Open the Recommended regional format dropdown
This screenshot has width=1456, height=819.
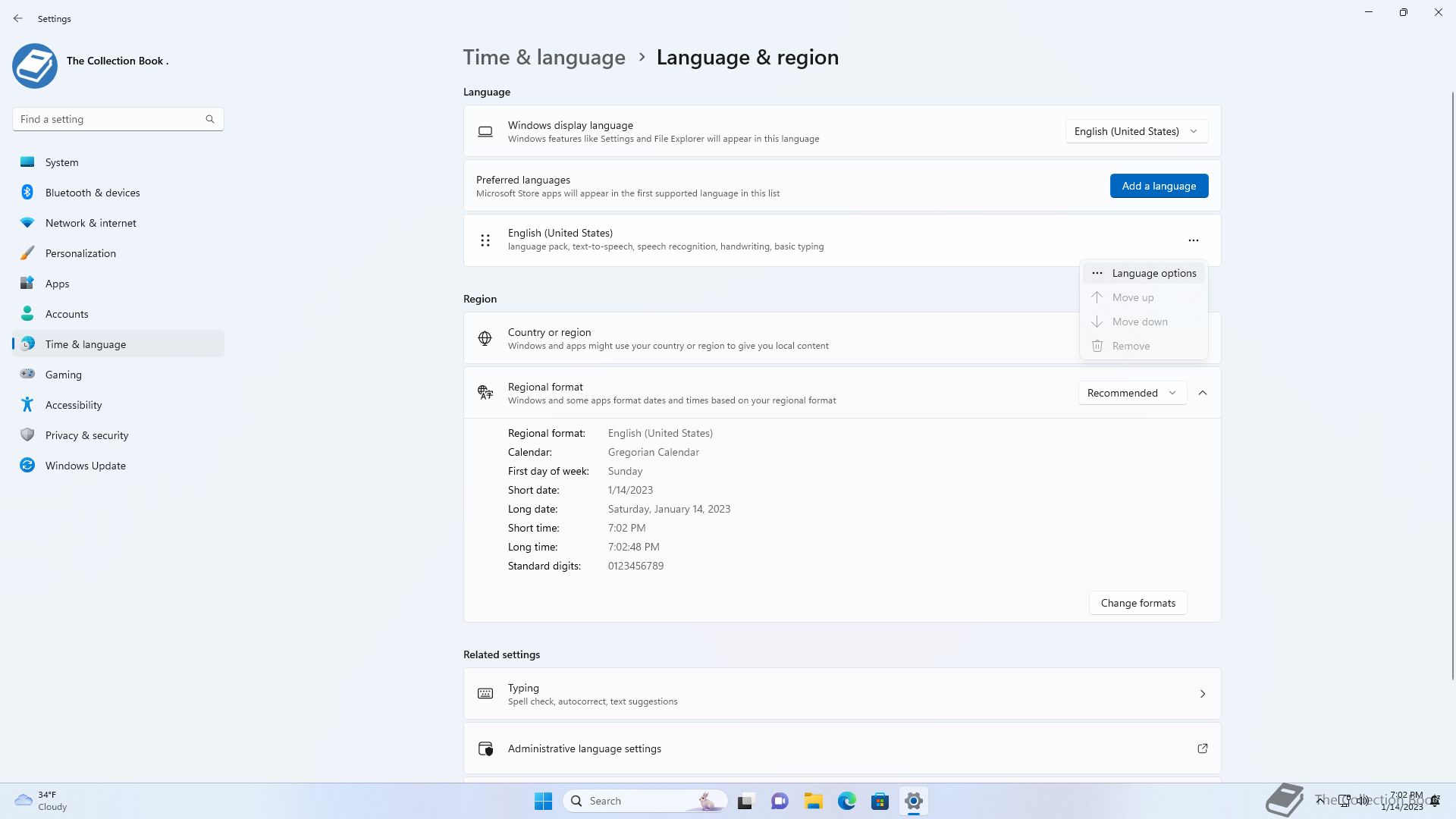coord(1131,393)
